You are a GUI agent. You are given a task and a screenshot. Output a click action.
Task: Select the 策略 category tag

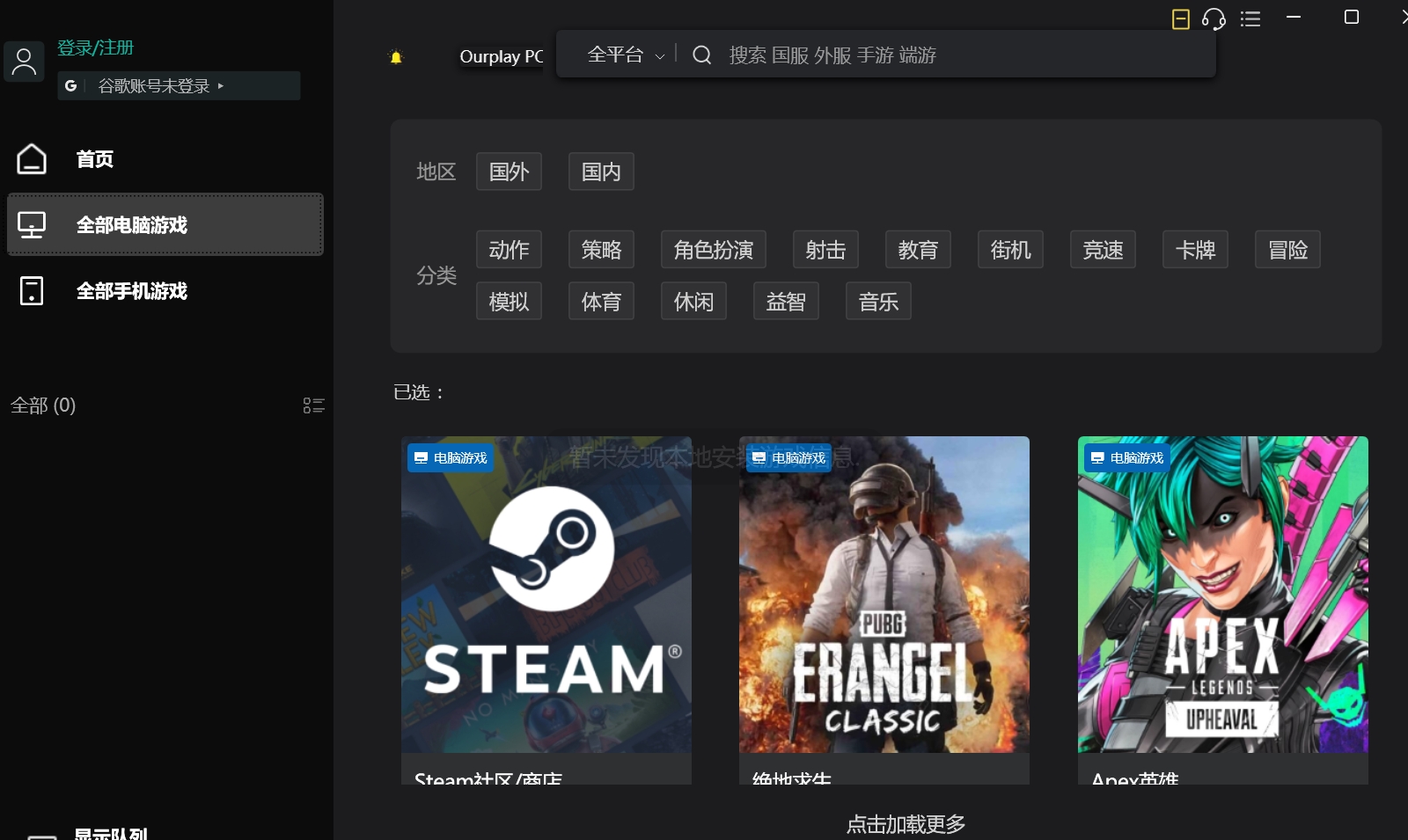601,250
